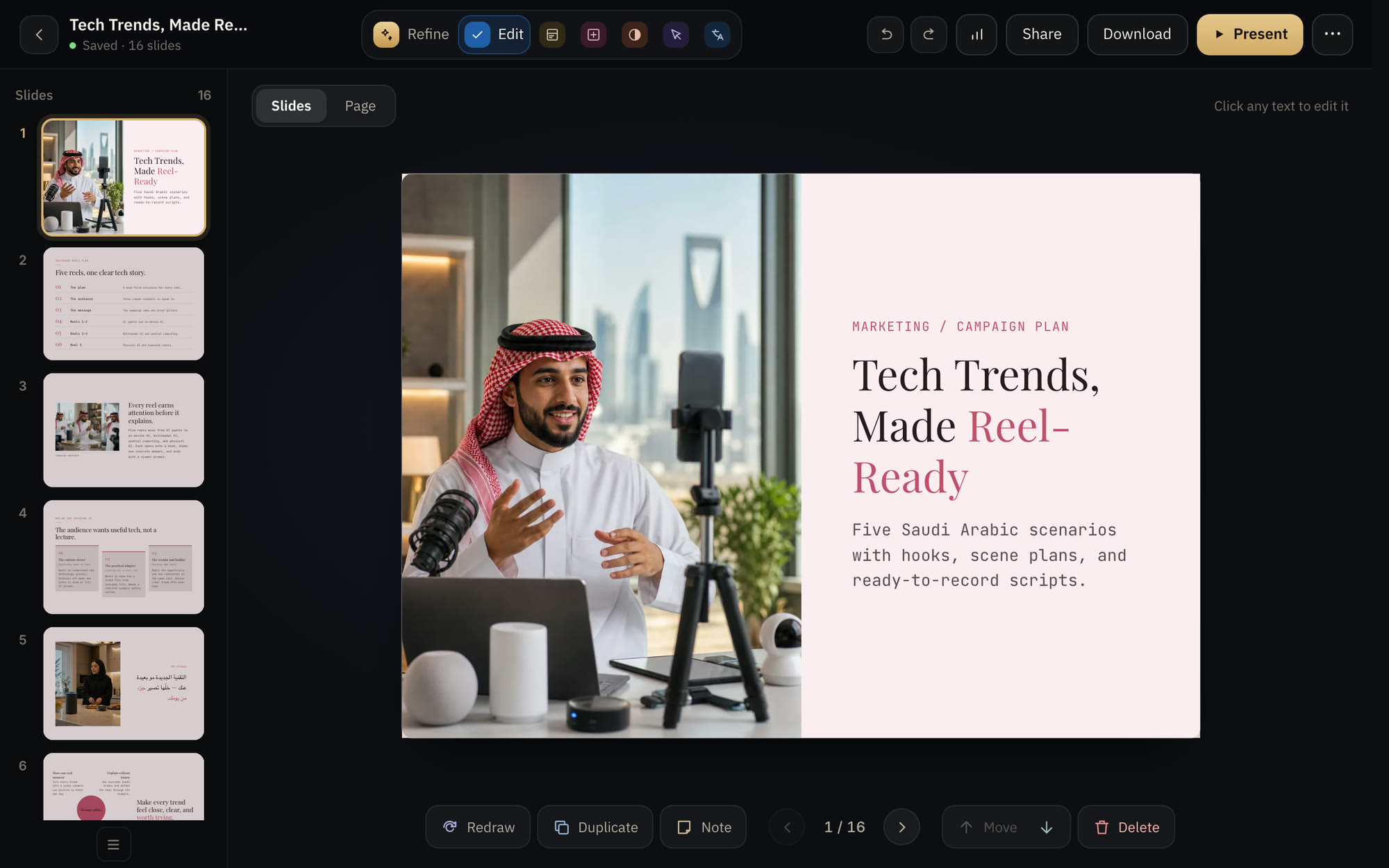1389x868 pixels.
Task: Open the layout template icon
Action: pos(553,35)
